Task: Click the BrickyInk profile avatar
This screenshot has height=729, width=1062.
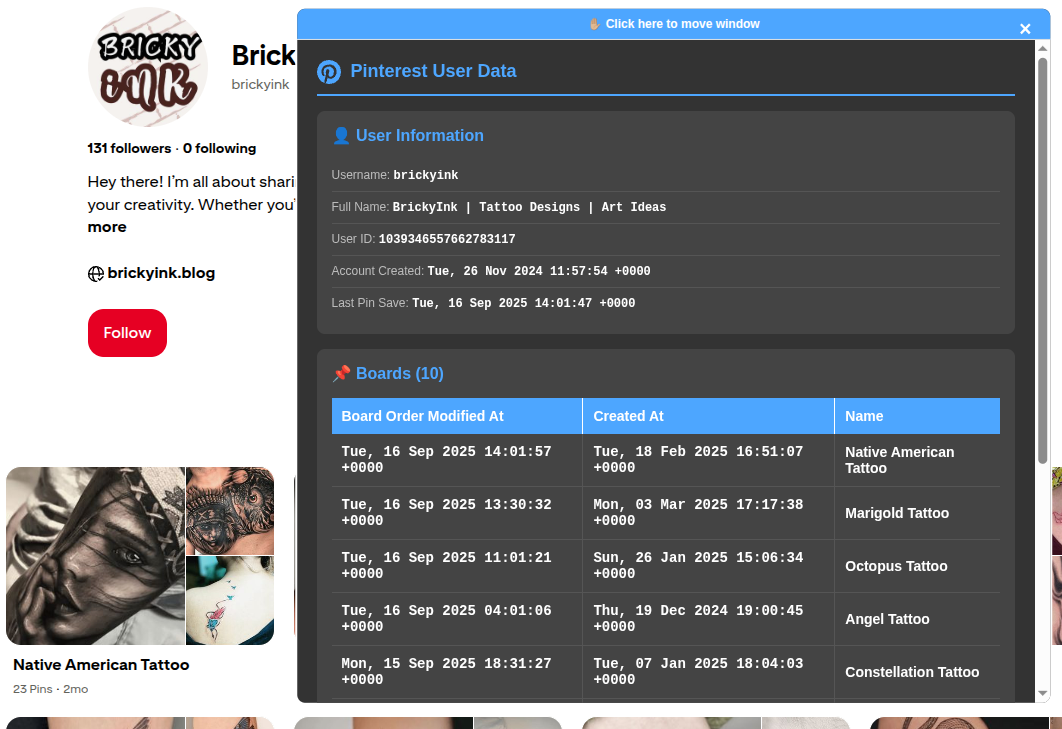Action: (x=147, y=67)
